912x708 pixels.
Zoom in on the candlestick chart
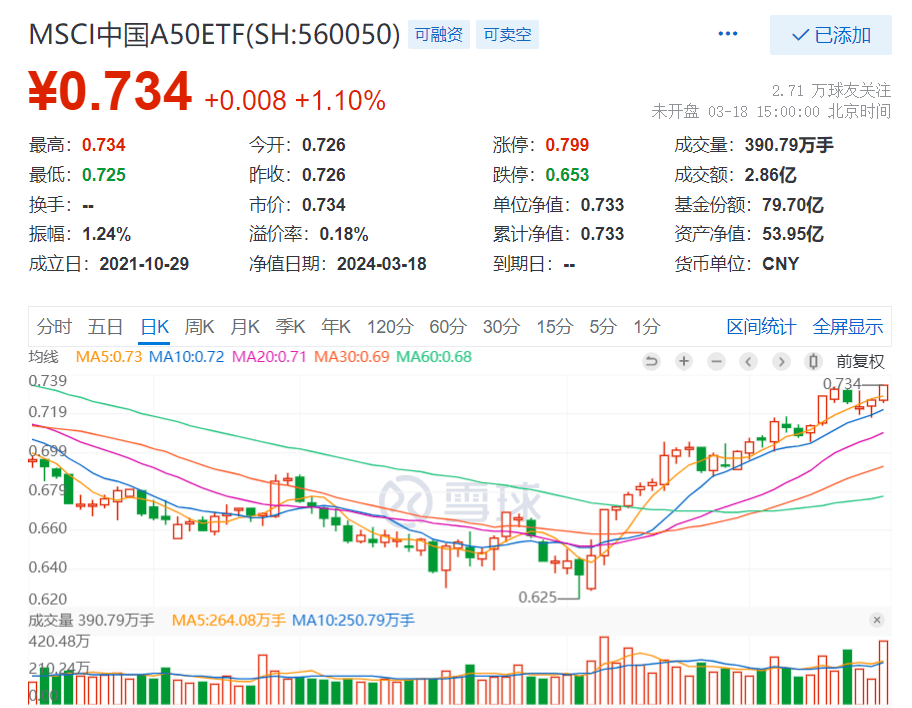684,361
